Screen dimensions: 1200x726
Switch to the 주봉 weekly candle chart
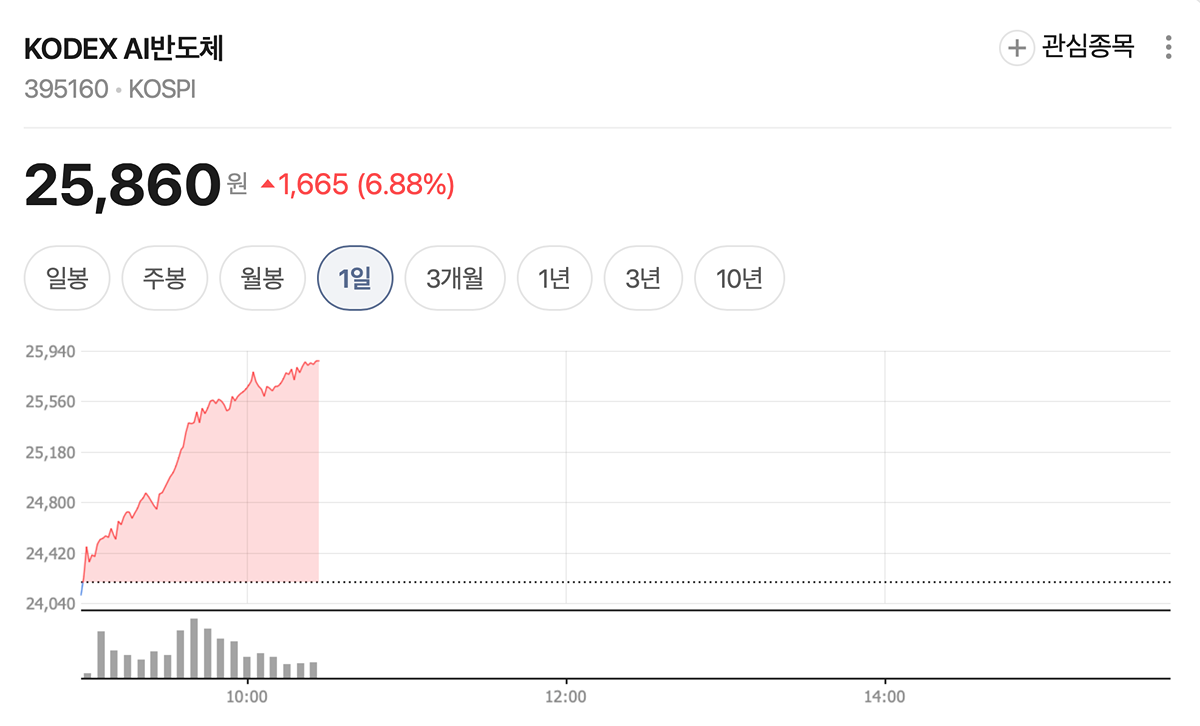click(x=164, y=278)
